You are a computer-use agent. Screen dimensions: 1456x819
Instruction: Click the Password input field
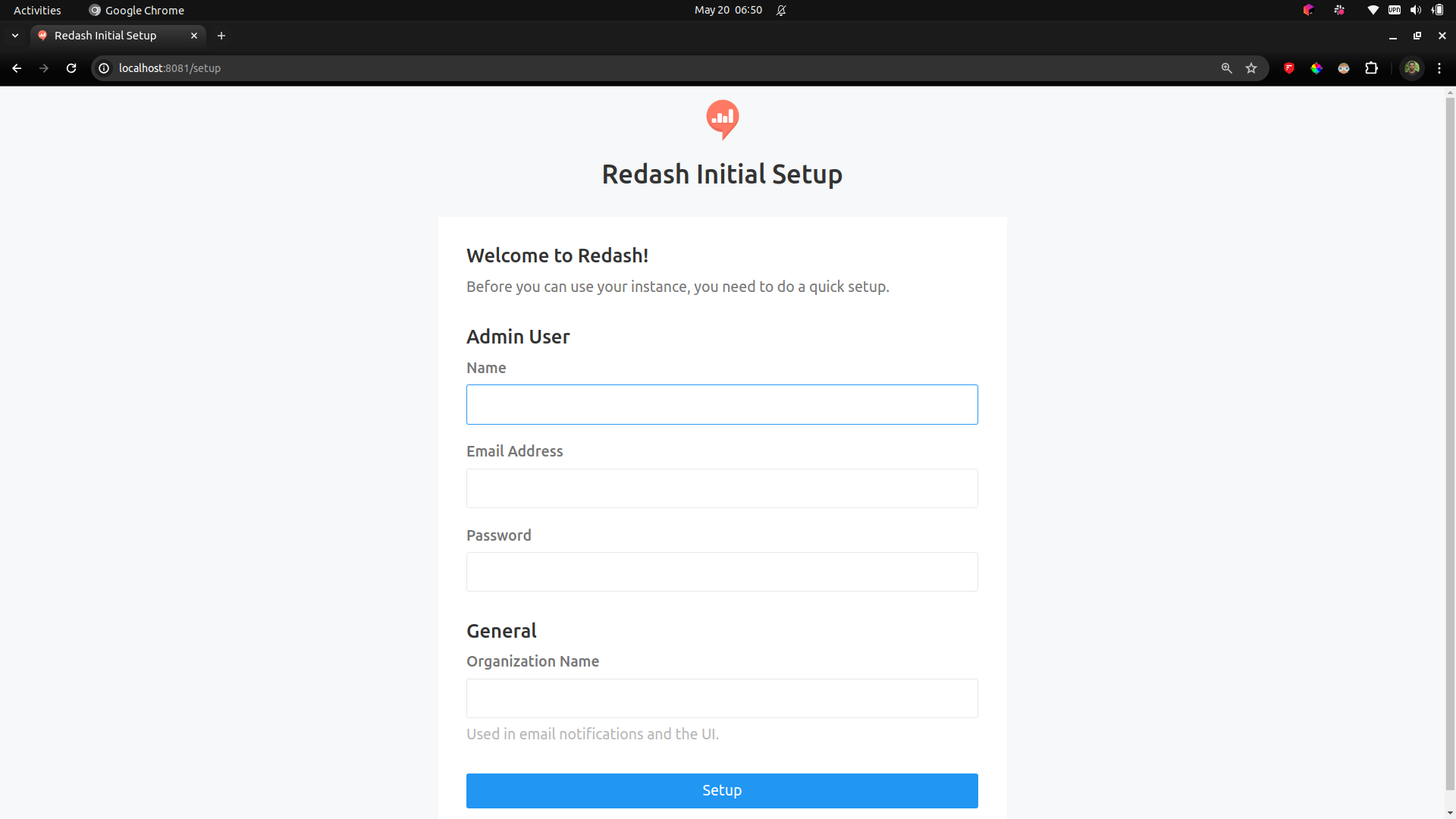(x=722, y=571)
